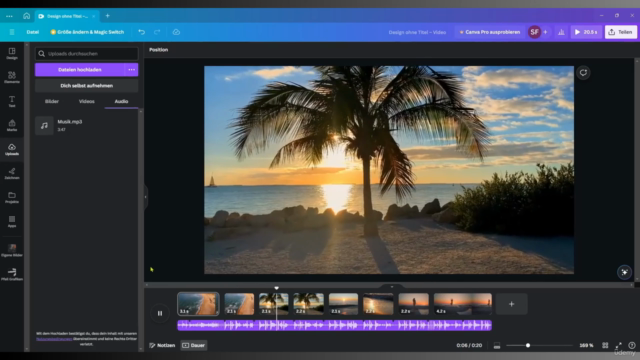Redo the last action

pos(157,32)
